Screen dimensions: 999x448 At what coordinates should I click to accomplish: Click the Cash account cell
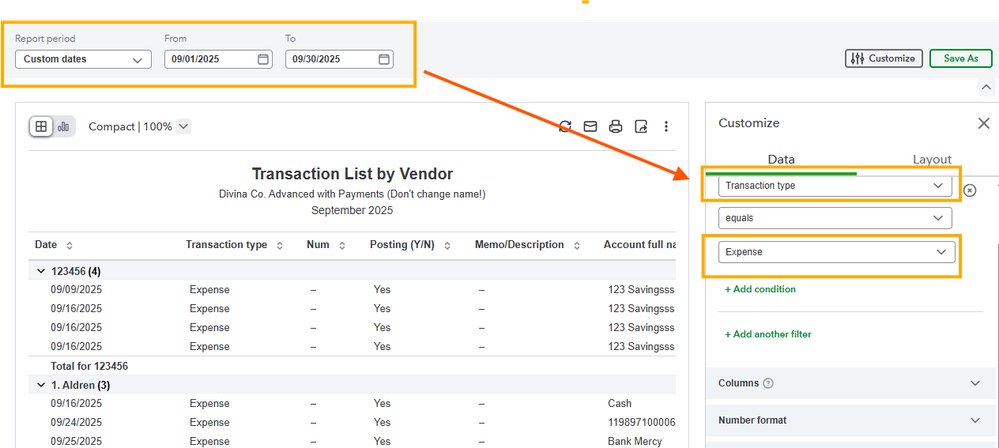[x=620, y=403]
